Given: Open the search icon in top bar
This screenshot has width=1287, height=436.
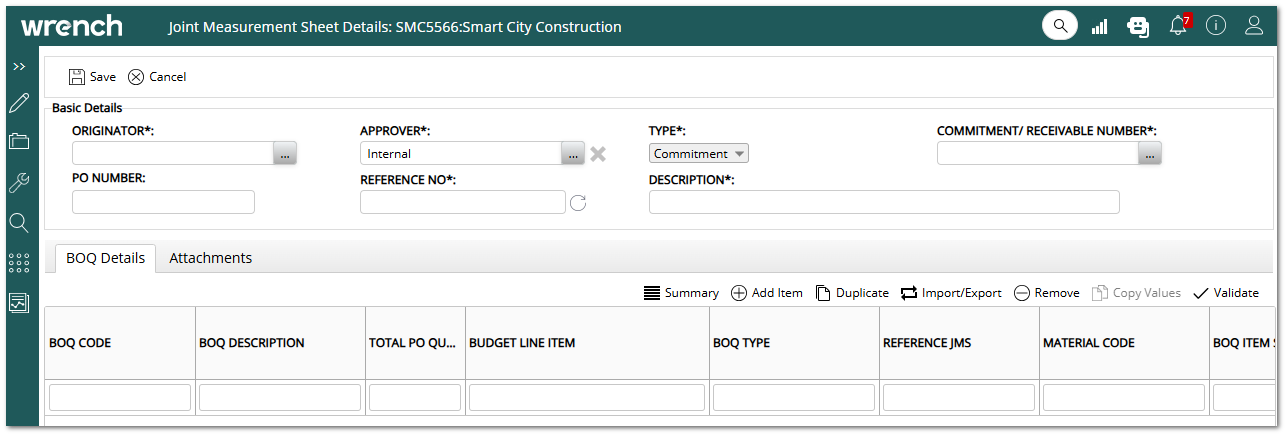Looking at the screenshot, I should point(1060,25).
